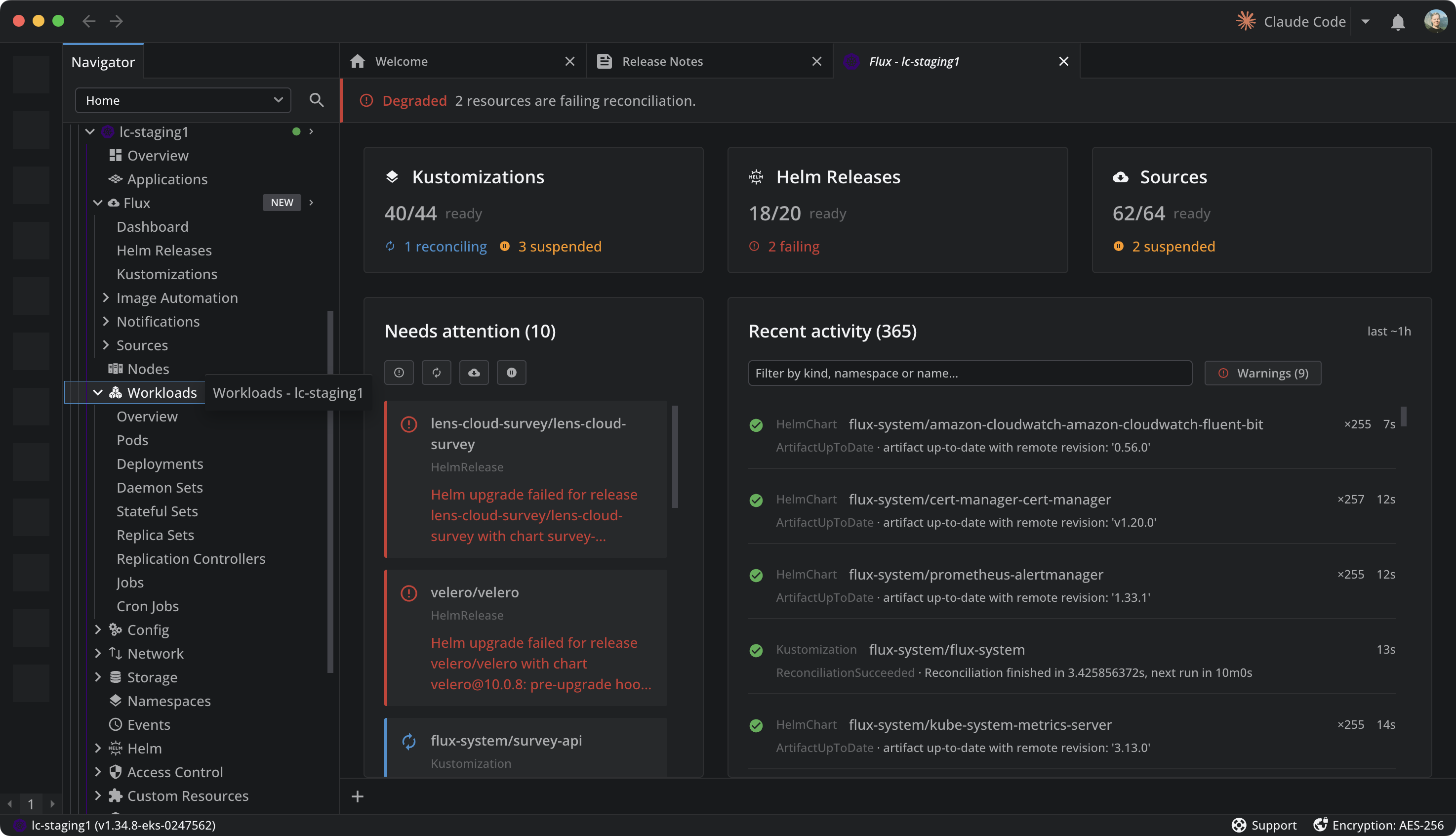Click the filter by kind, namespace or name field
The width and height of the screenshot is (1456, 836).
coord(970,373)
